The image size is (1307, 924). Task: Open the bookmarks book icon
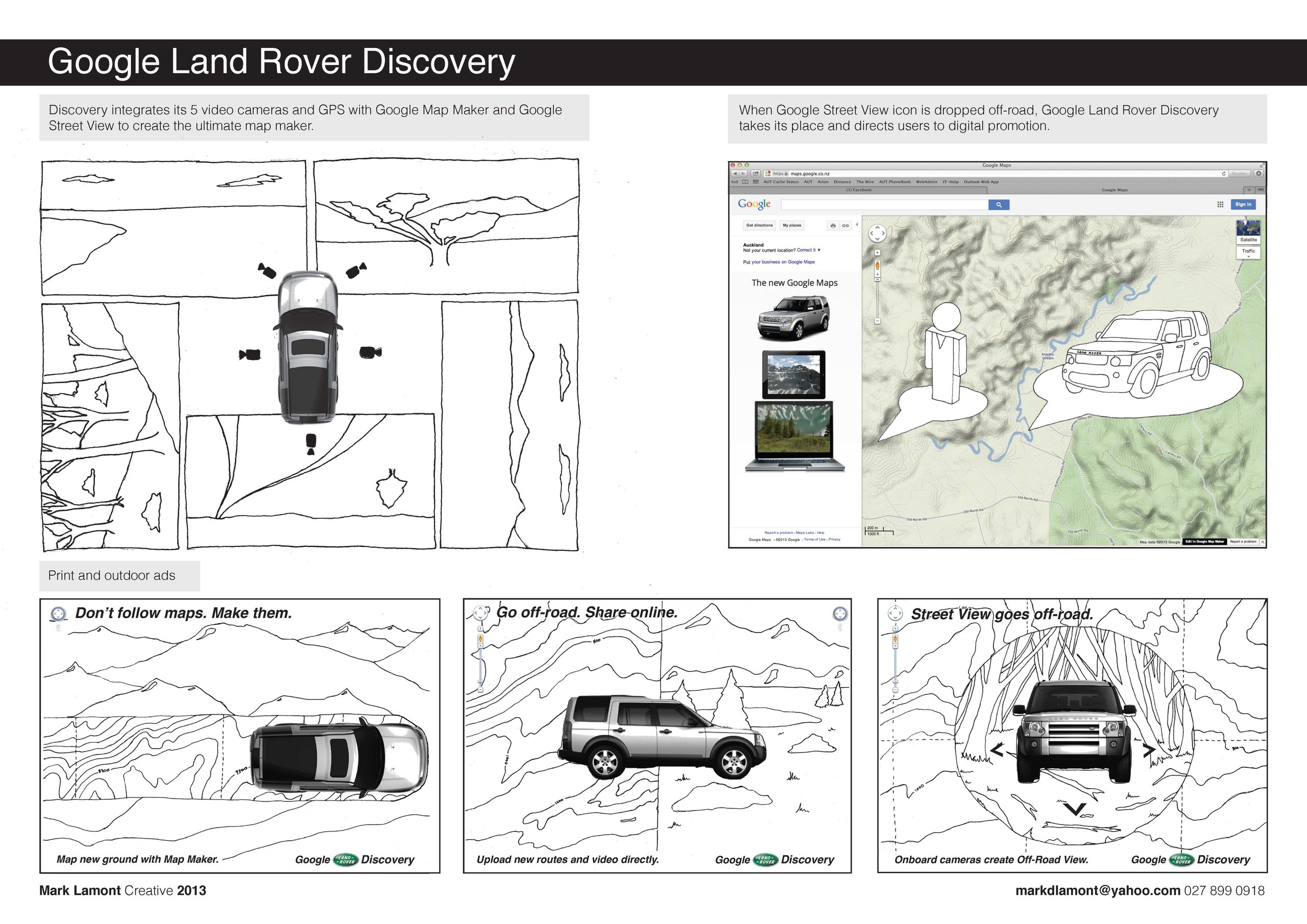745,182
